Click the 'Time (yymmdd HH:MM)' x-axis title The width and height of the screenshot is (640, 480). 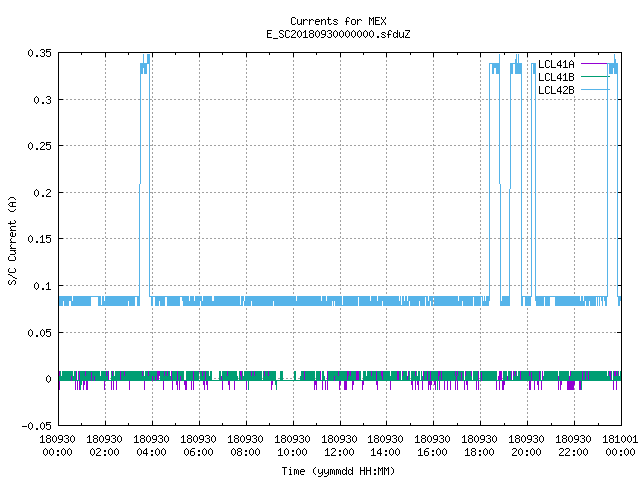tap(338, 471)
